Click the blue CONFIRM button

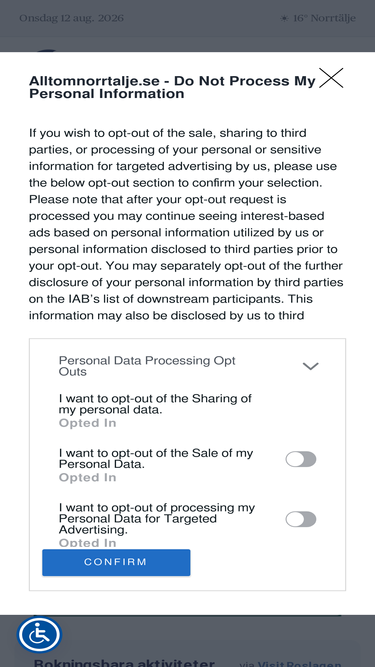point(116,562)
